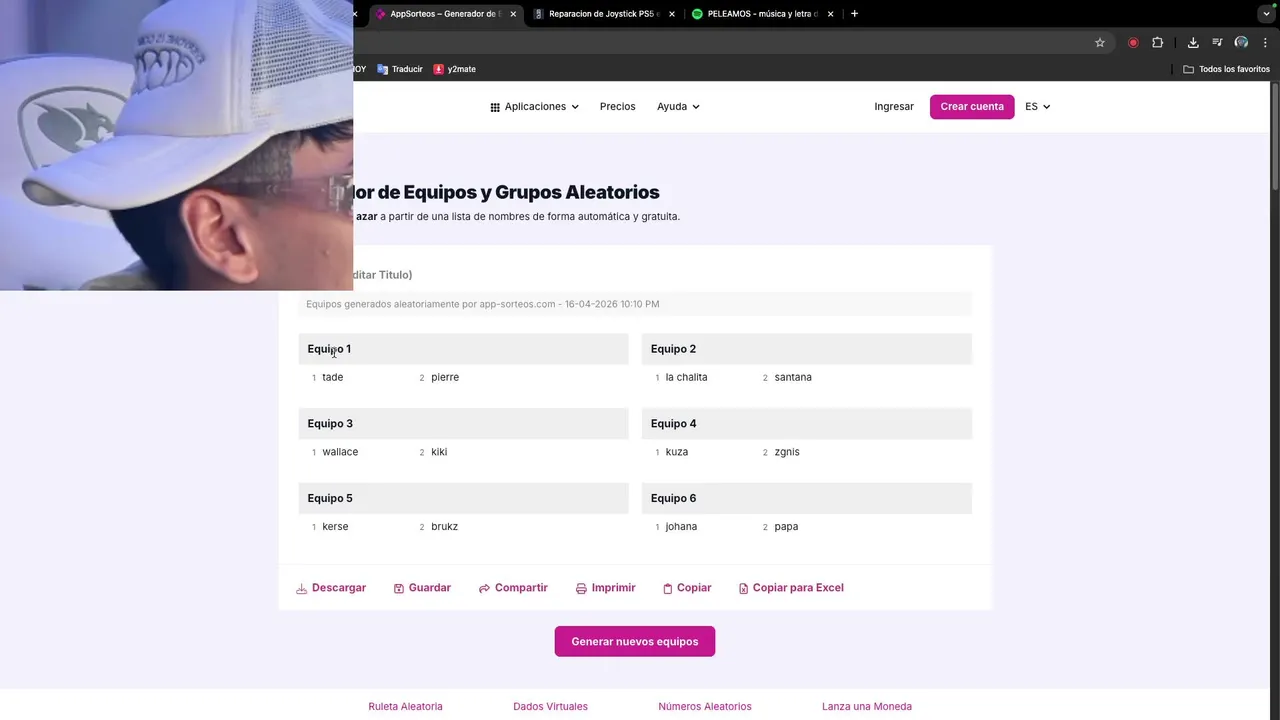Click the Crear cuenta button
Viewport: 1280px width, 720px height.
(972, 107)
